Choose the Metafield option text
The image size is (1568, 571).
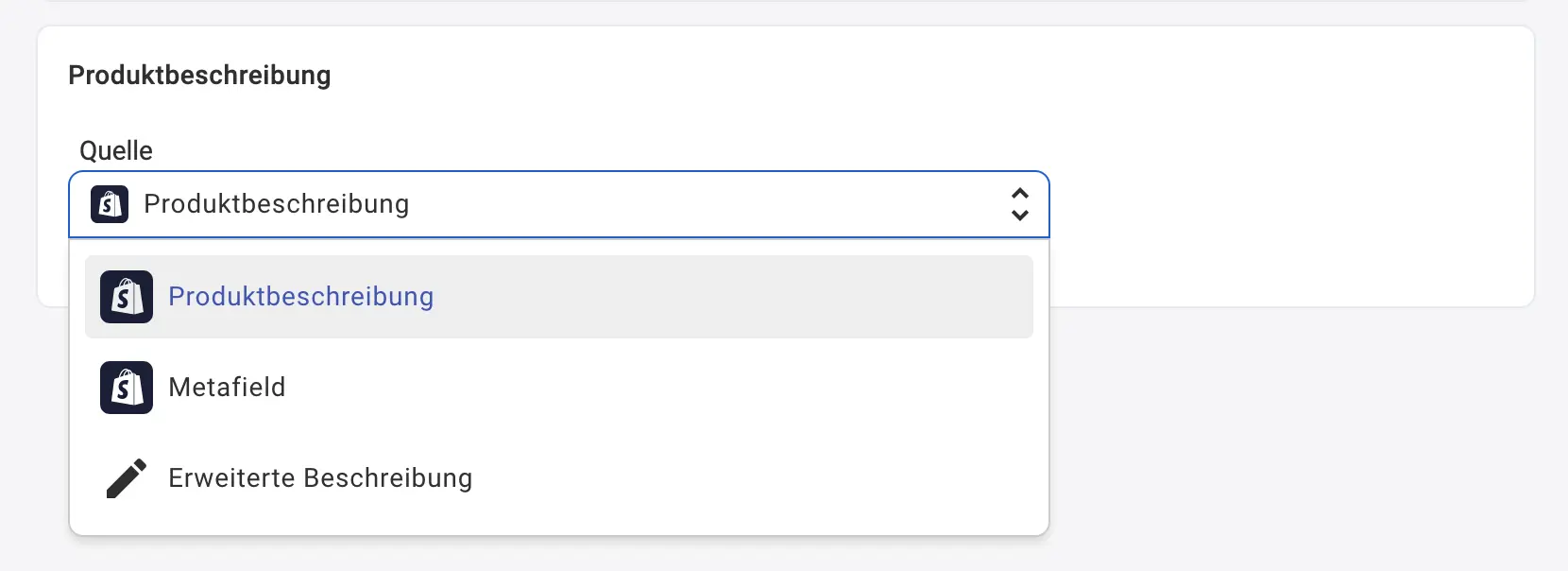[227, 388]
